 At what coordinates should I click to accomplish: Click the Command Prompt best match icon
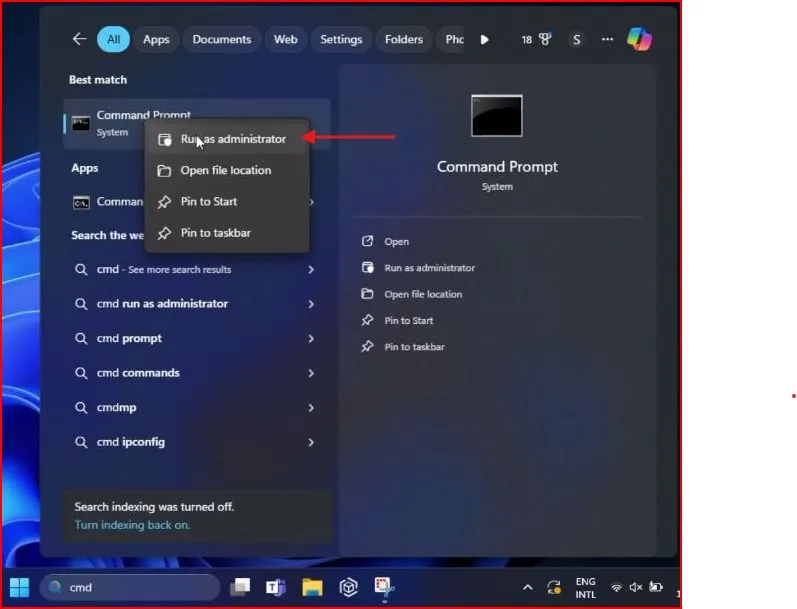81,123
